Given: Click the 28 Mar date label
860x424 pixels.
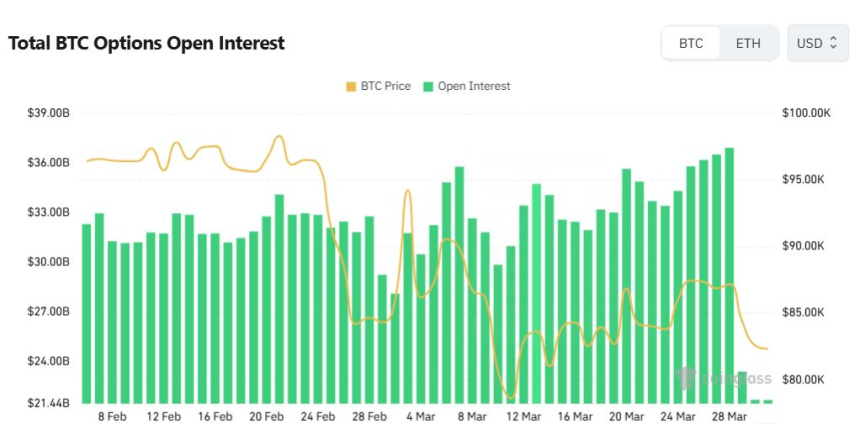Looking at the screenshot, I should click(x=729, y=415).
